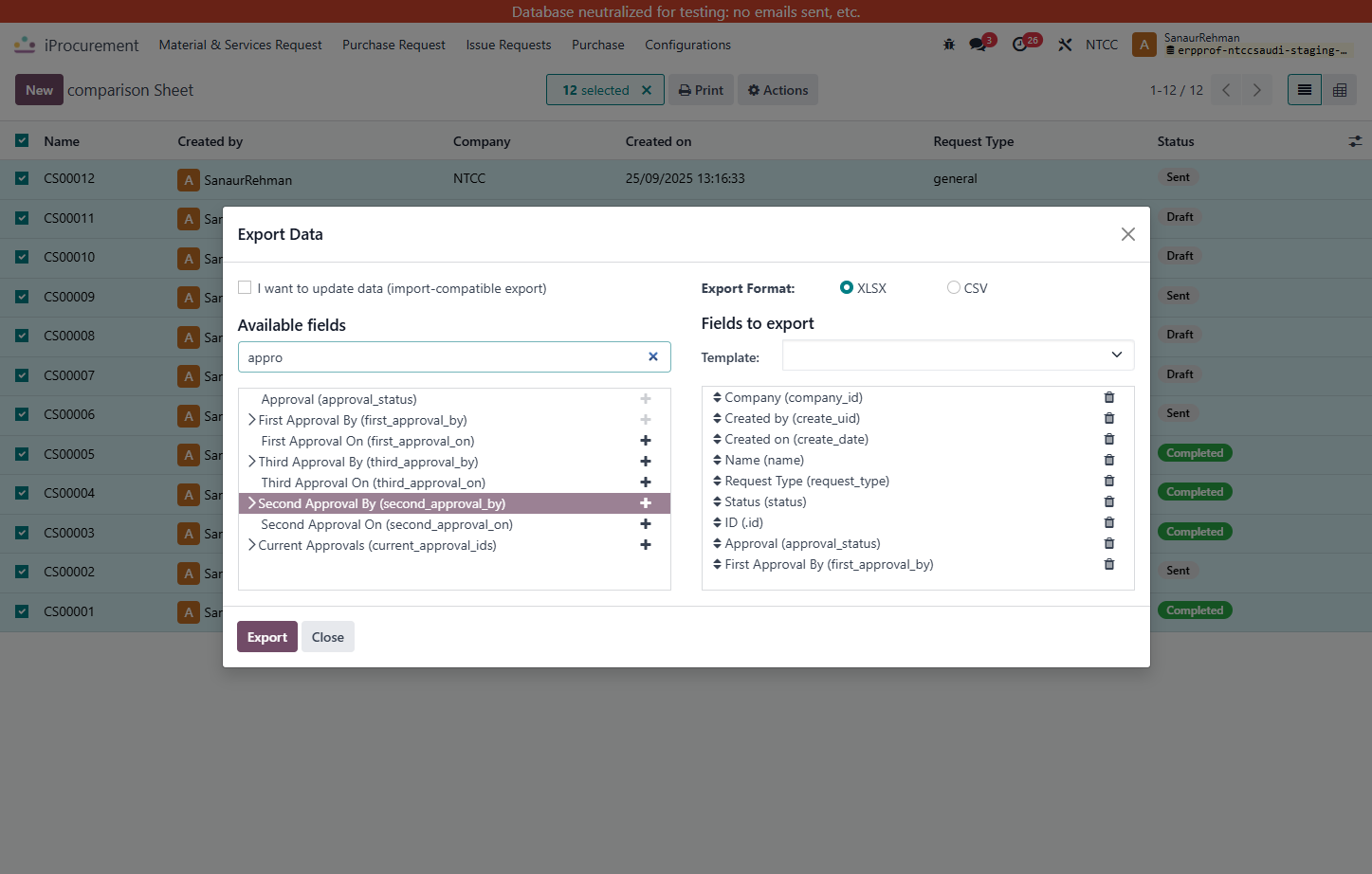Delete Created on from fields to export
Viewport: 1372px width, 874px height.
click(x=1109, y=439)
